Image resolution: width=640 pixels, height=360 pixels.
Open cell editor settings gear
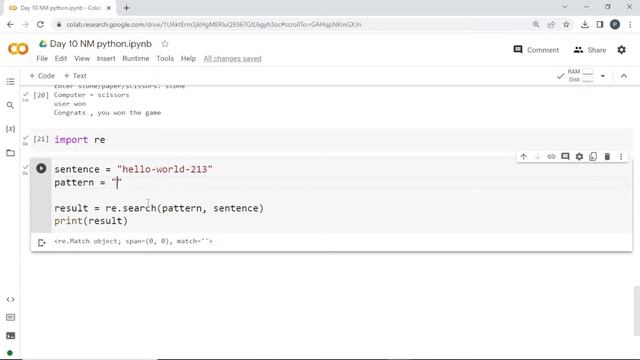click(x=579, y=157)
